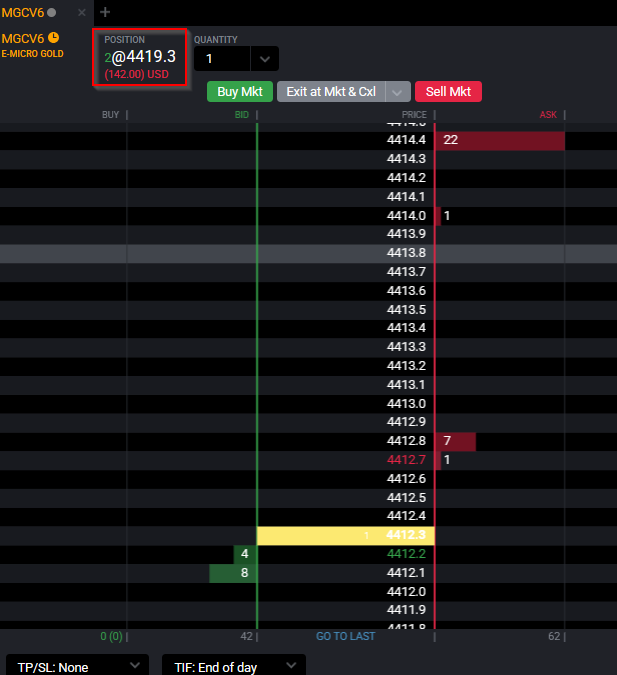Click Exit at Mkt & Cxl button
The image size is (617, 675).
click(331, 92)
